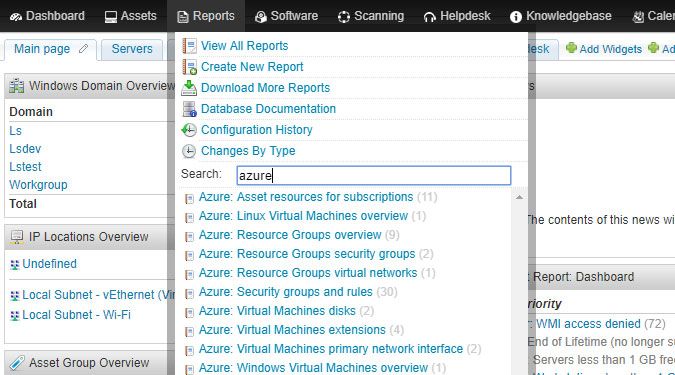Open Azure: Resource Groups virtual networks report

[x=308, y=273]
